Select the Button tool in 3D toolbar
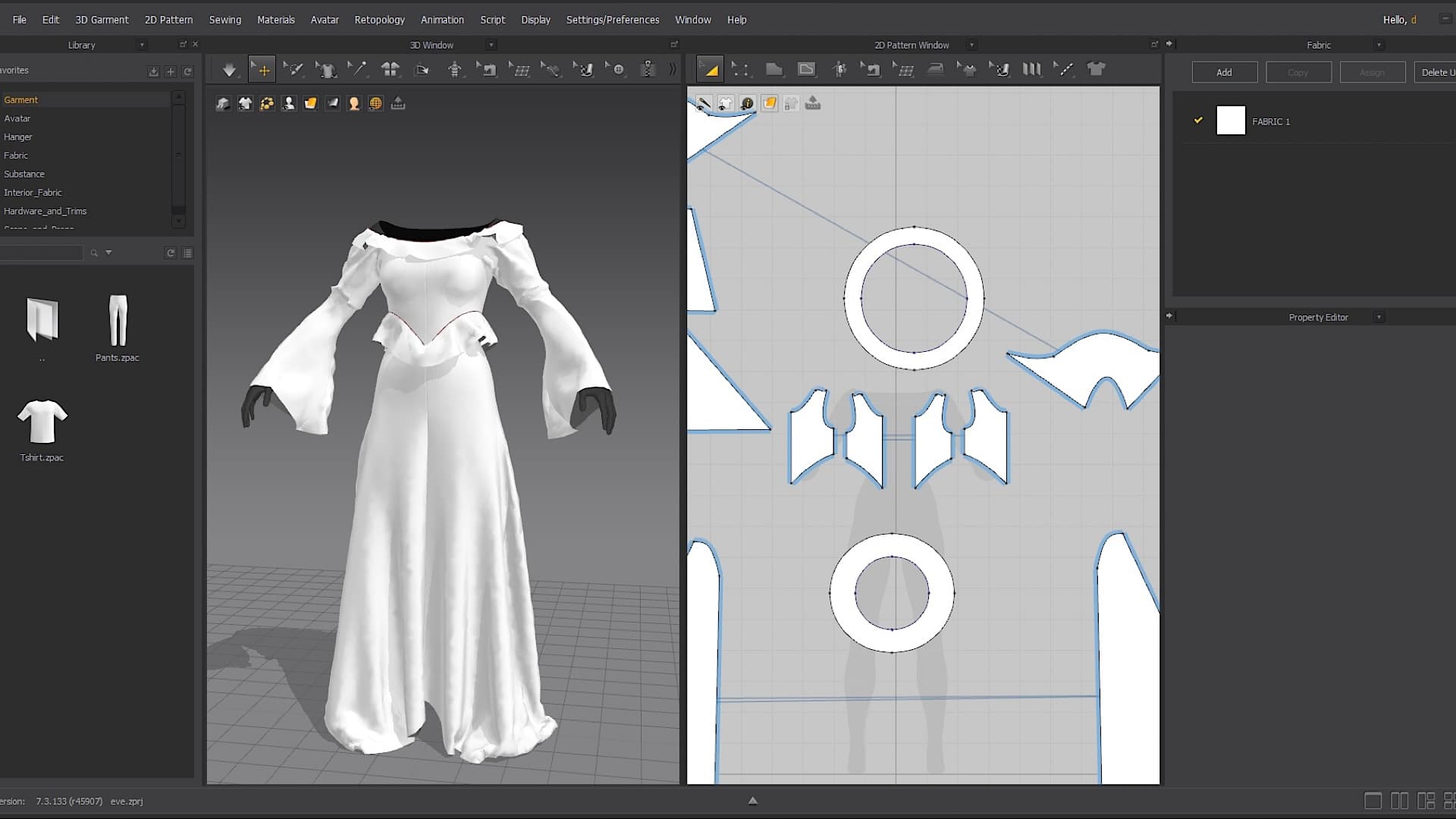 [x=616, y=70]
